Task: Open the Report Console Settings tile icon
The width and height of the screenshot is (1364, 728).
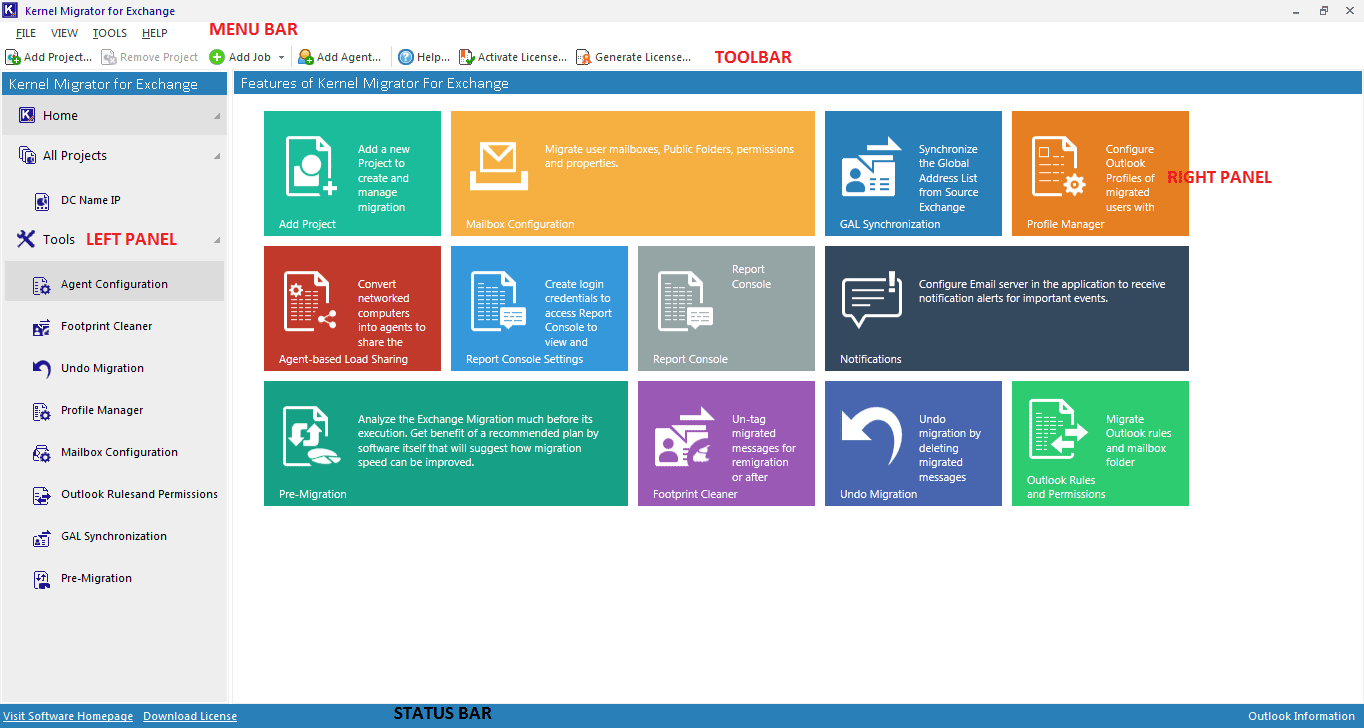Action: point(498,301)
